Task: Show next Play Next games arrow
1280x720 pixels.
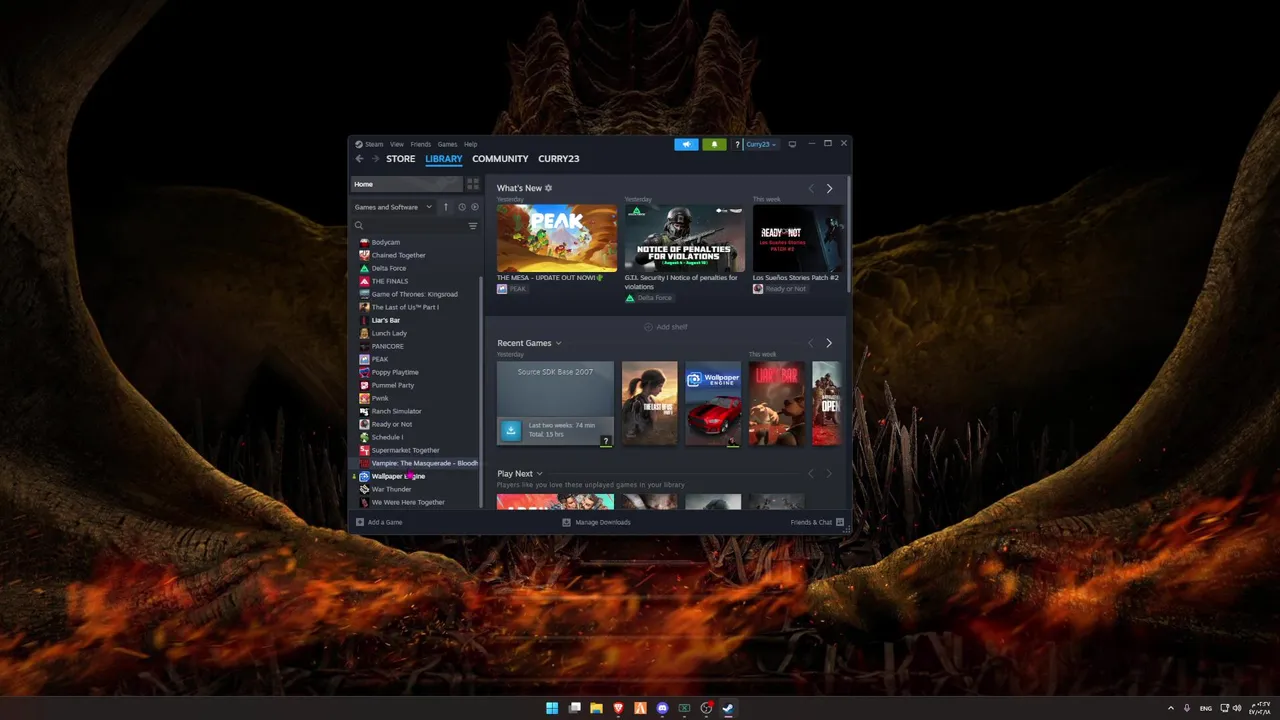Action: (x=829, y=474)
